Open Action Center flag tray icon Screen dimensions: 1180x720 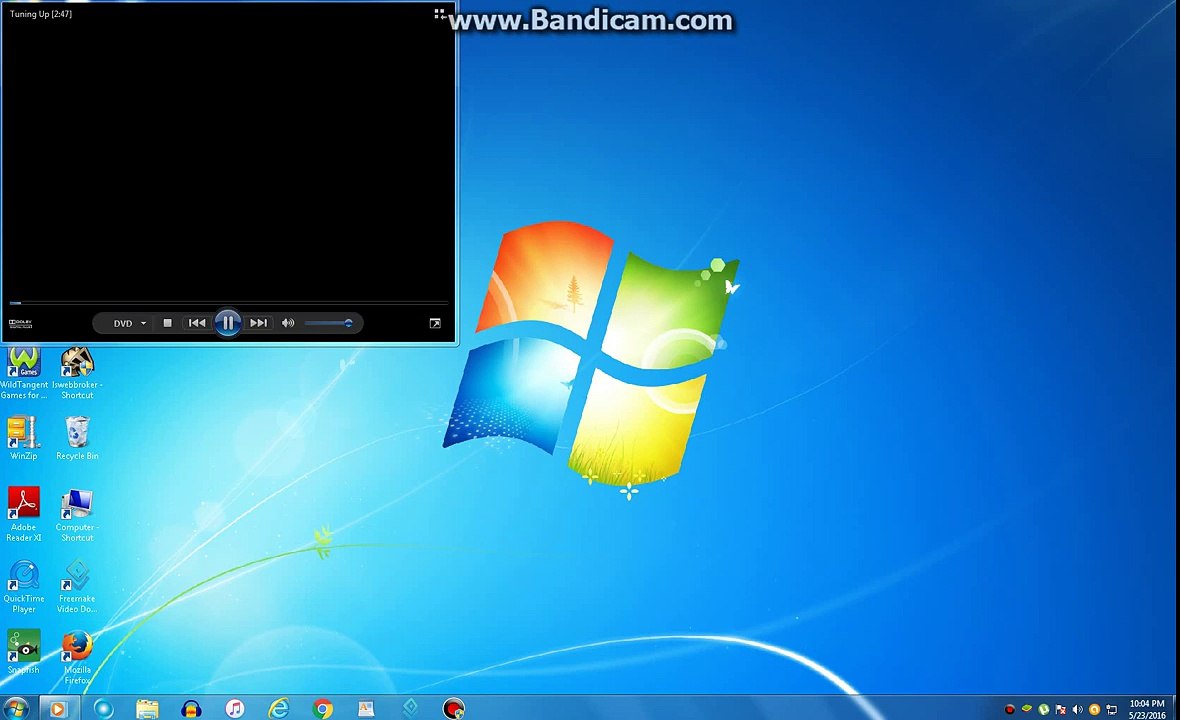pyautogui.click(x=1060, y=709)
